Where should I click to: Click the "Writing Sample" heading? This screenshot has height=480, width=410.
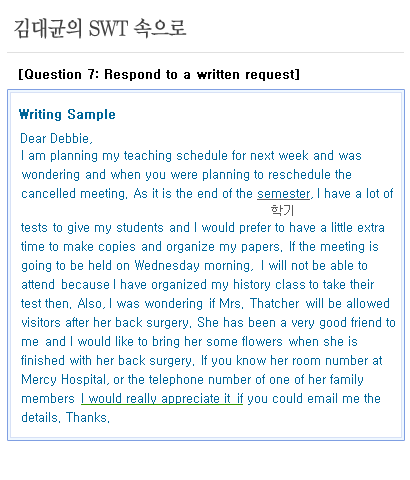pyautogui.click(x=67, y=114)
